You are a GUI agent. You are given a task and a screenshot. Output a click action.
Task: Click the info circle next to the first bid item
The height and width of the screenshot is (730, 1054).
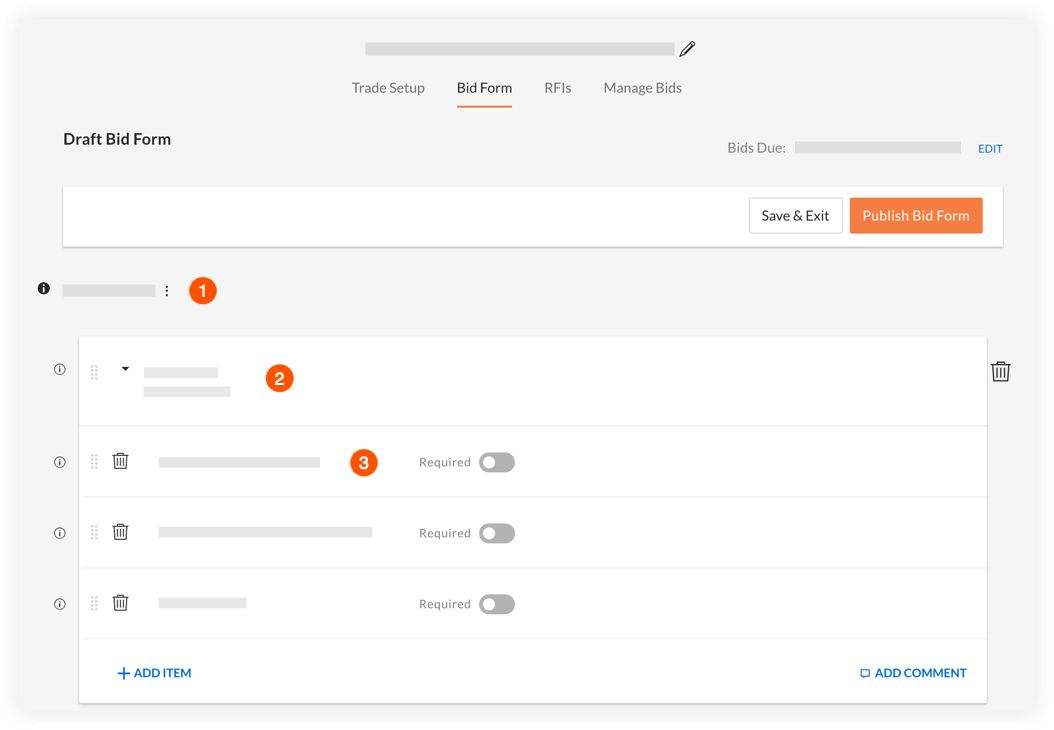(59, 461)
